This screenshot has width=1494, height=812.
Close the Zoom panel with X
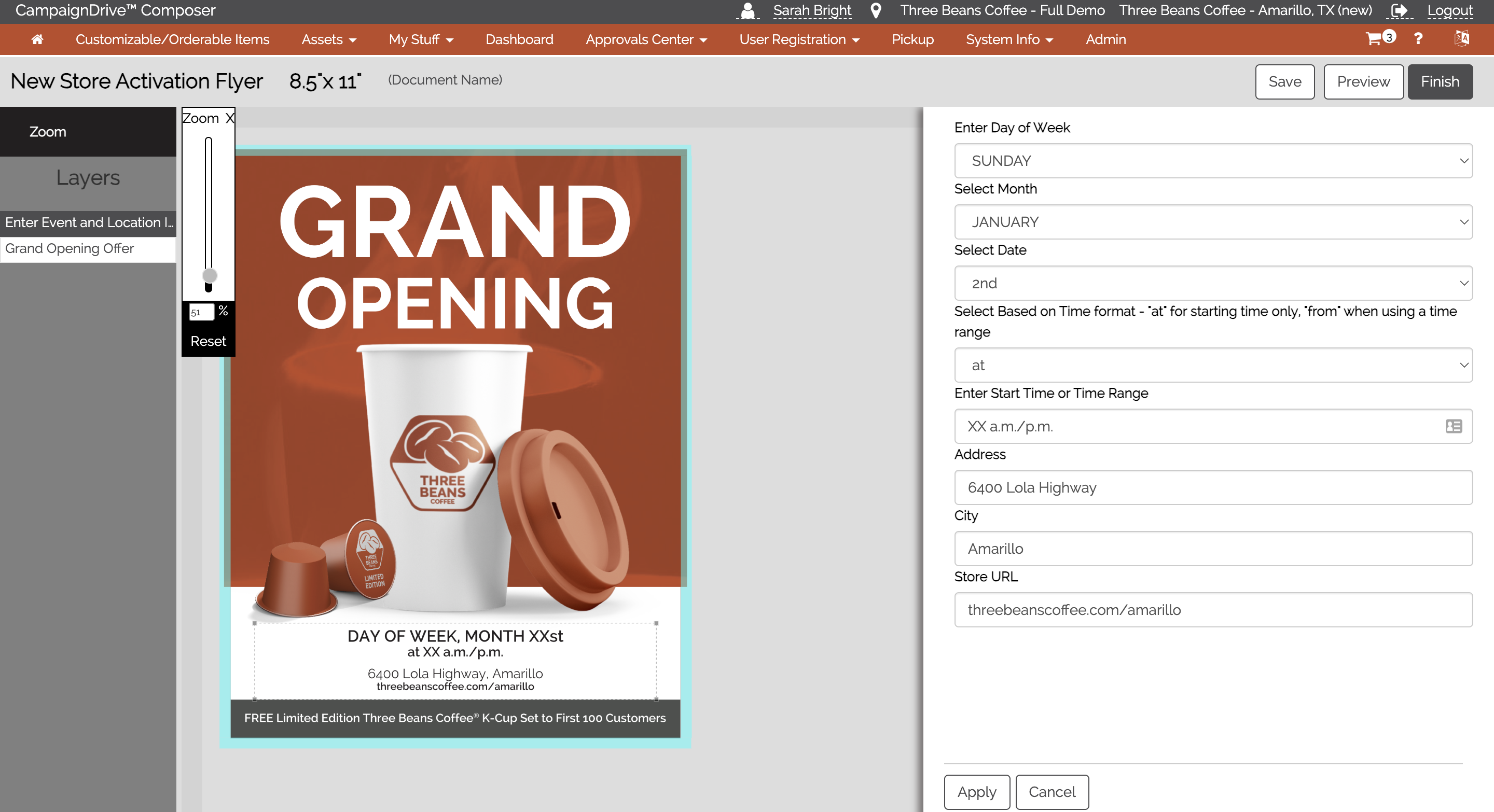pos(230,118)
